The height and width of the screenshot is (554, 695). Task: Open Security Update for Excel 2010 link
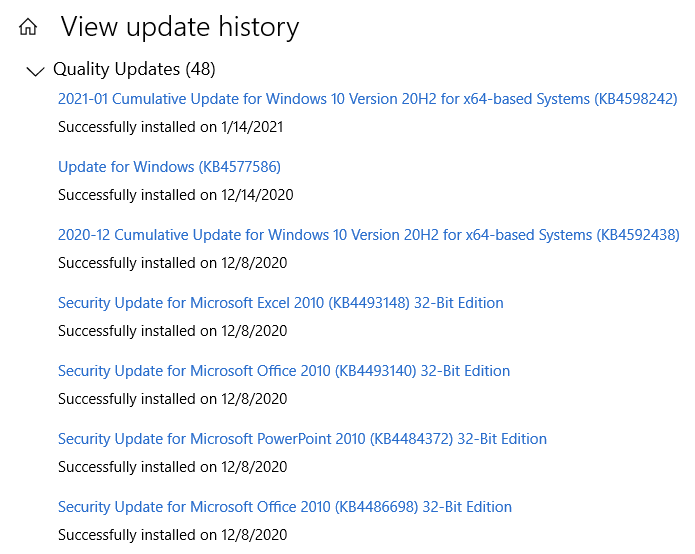pos(280,303)
